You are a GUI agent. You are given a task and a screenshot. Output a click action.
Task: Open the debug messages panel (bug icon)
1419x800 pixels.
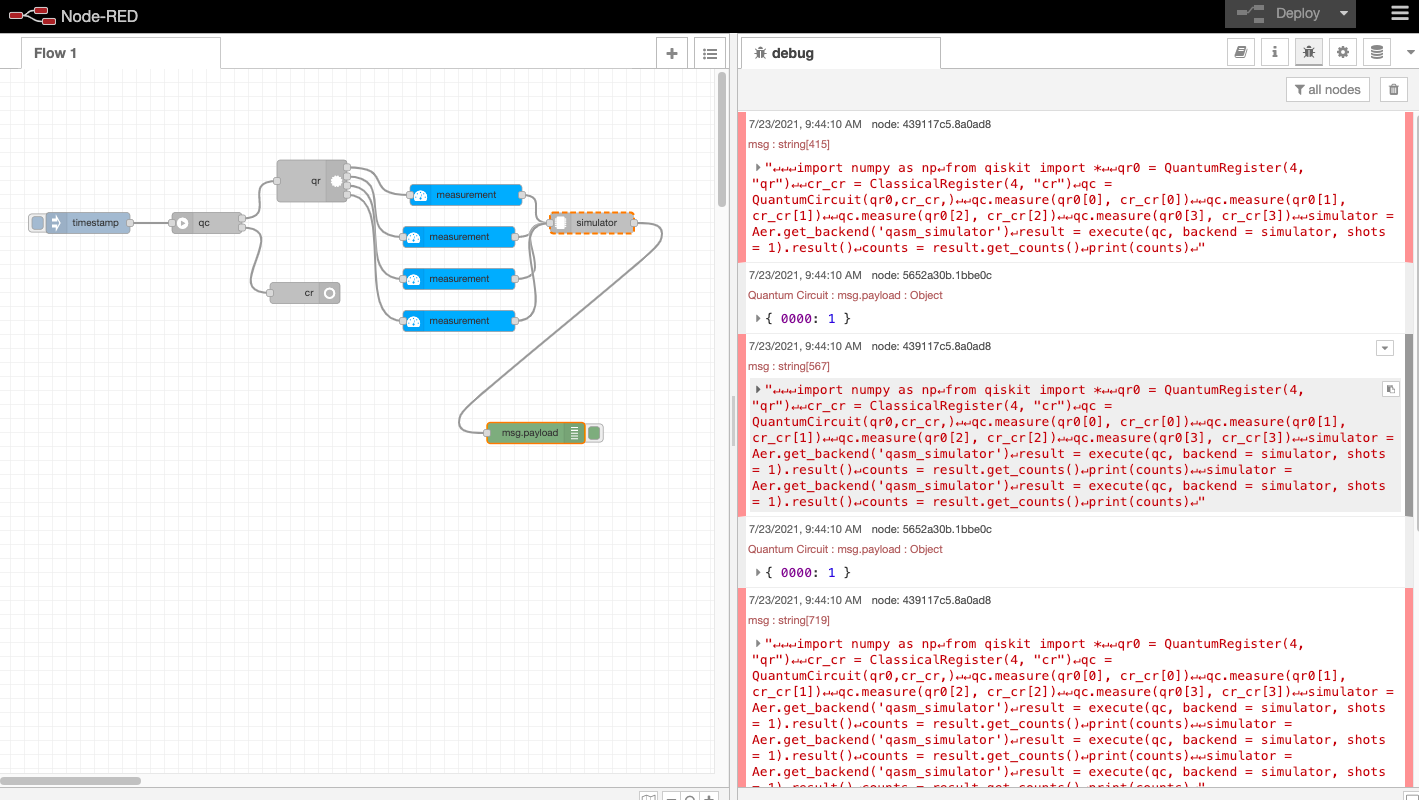[1309, 52]
